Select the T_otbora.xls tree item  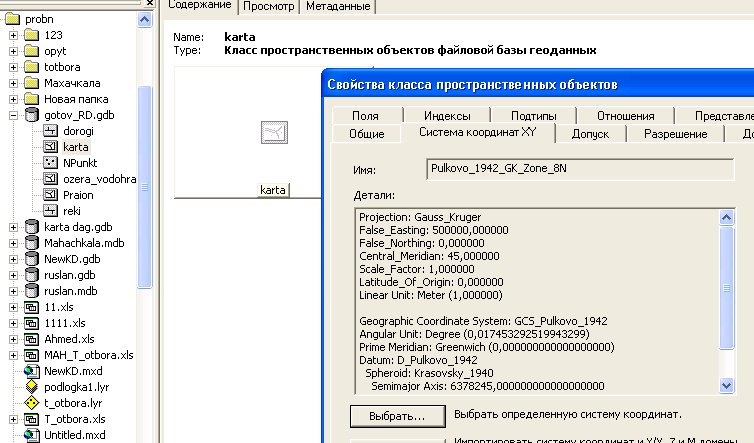pos(75,419)
